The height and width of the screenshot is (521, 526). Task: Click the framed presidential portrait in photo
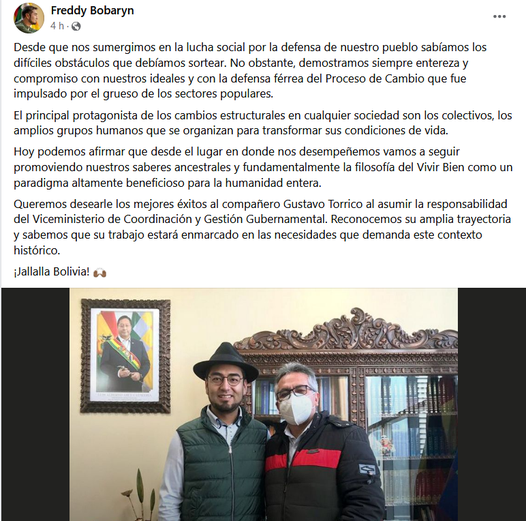click(125, 356)
